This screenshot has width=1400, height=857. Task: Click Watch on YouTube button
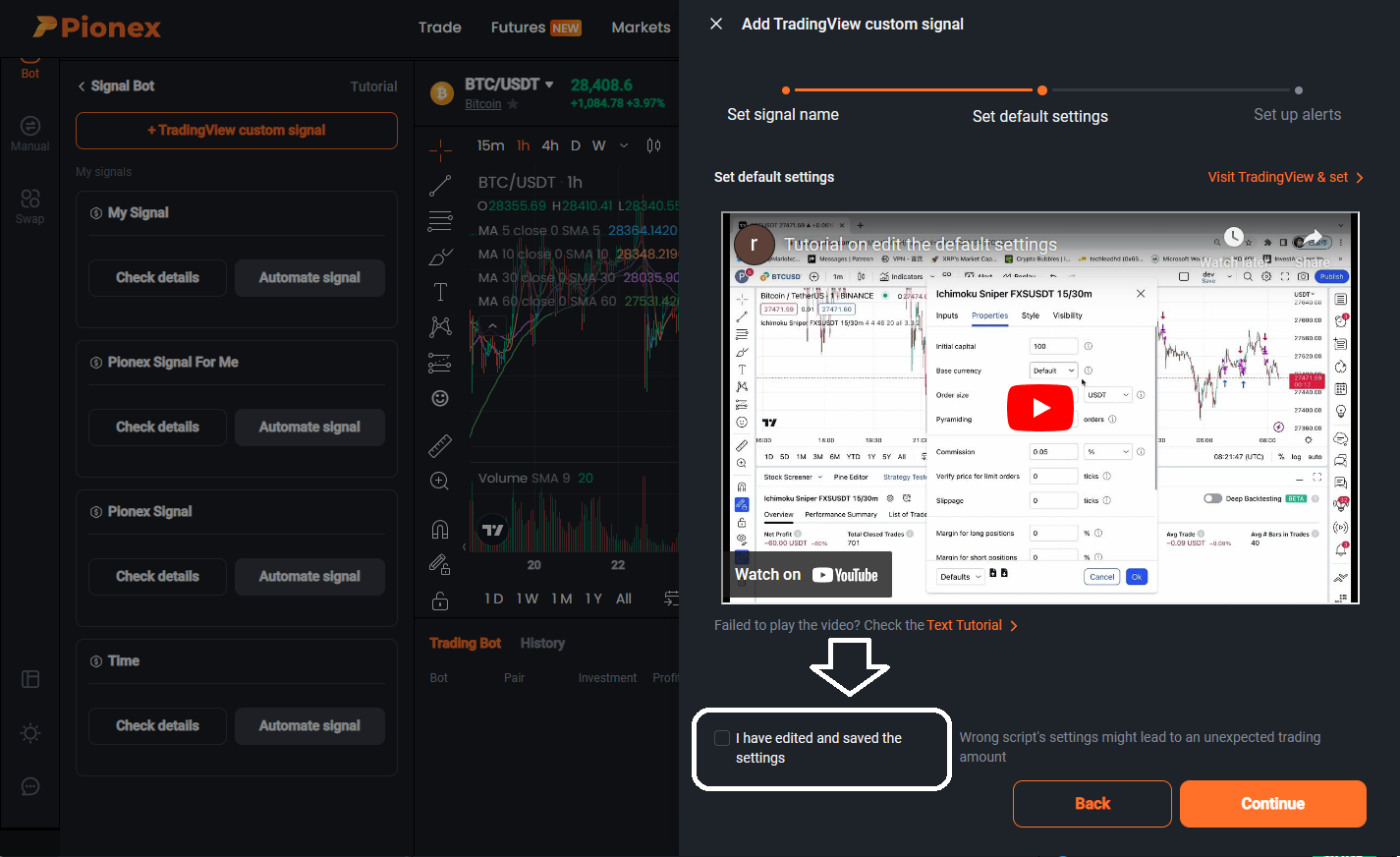tap(808, 575)
